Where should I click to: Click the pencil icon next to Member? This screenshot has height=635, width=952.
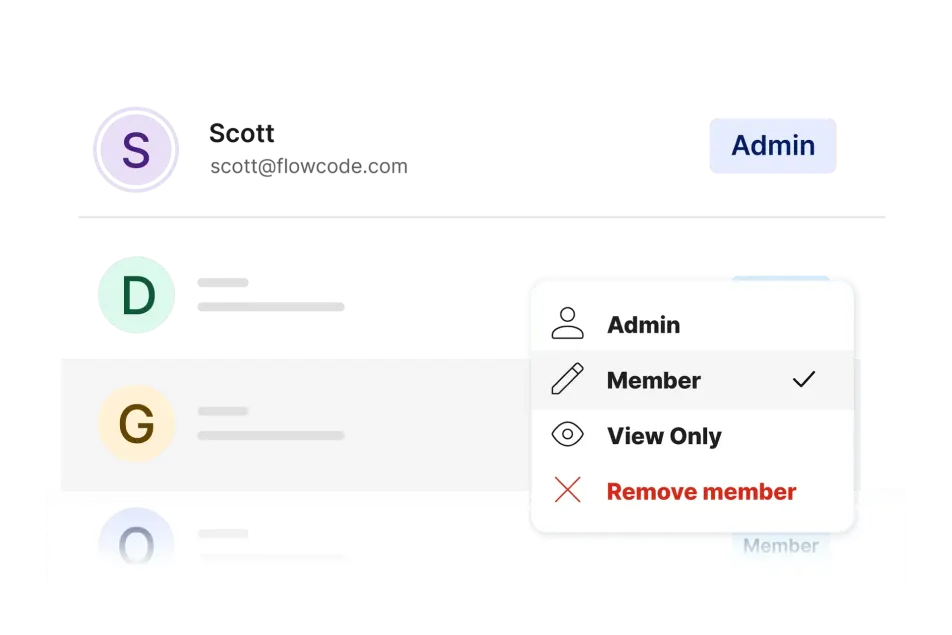tap(567, 380)
